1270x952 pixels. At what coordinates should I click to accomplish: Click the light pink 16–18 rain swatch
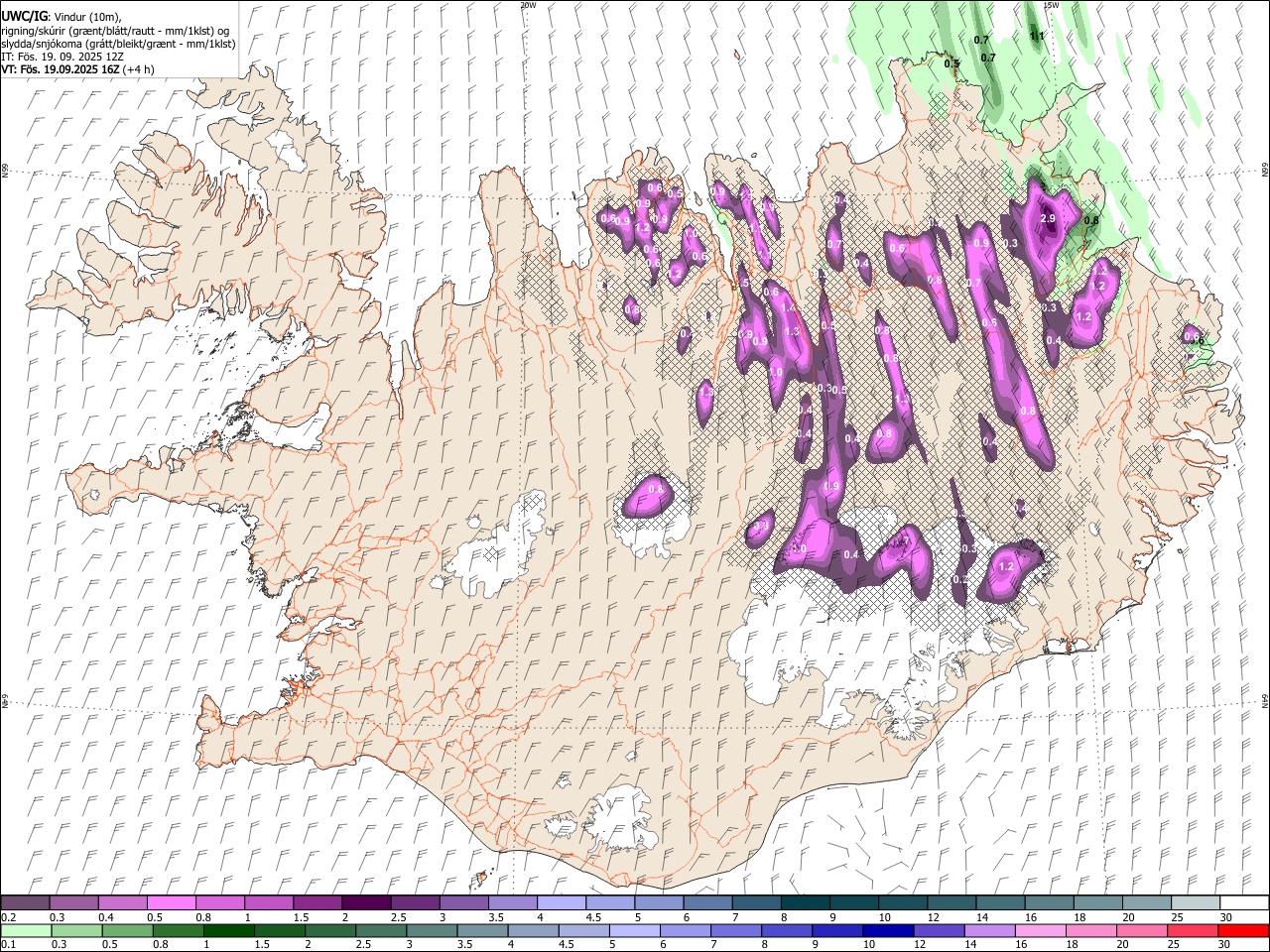[1041, 931]
